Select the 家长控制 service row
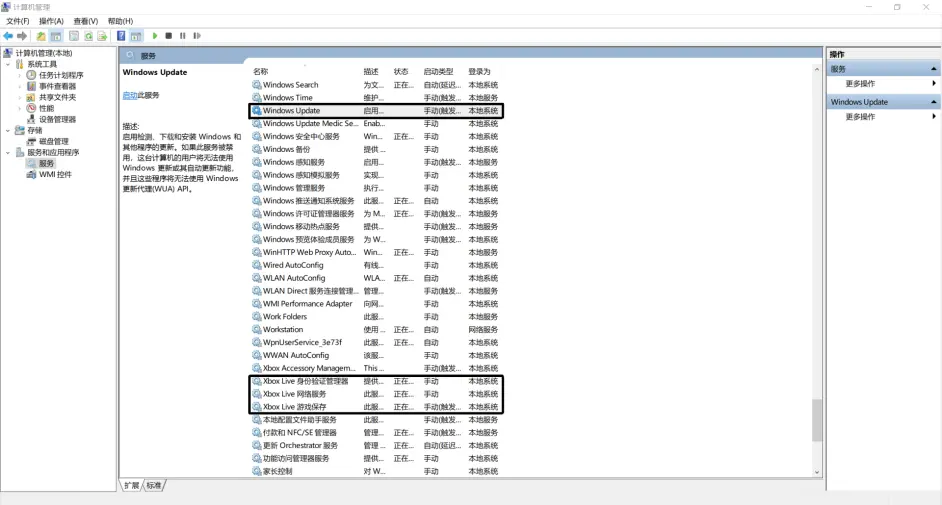Viewport: 942px width, 505px height. [x=375, y=471]
